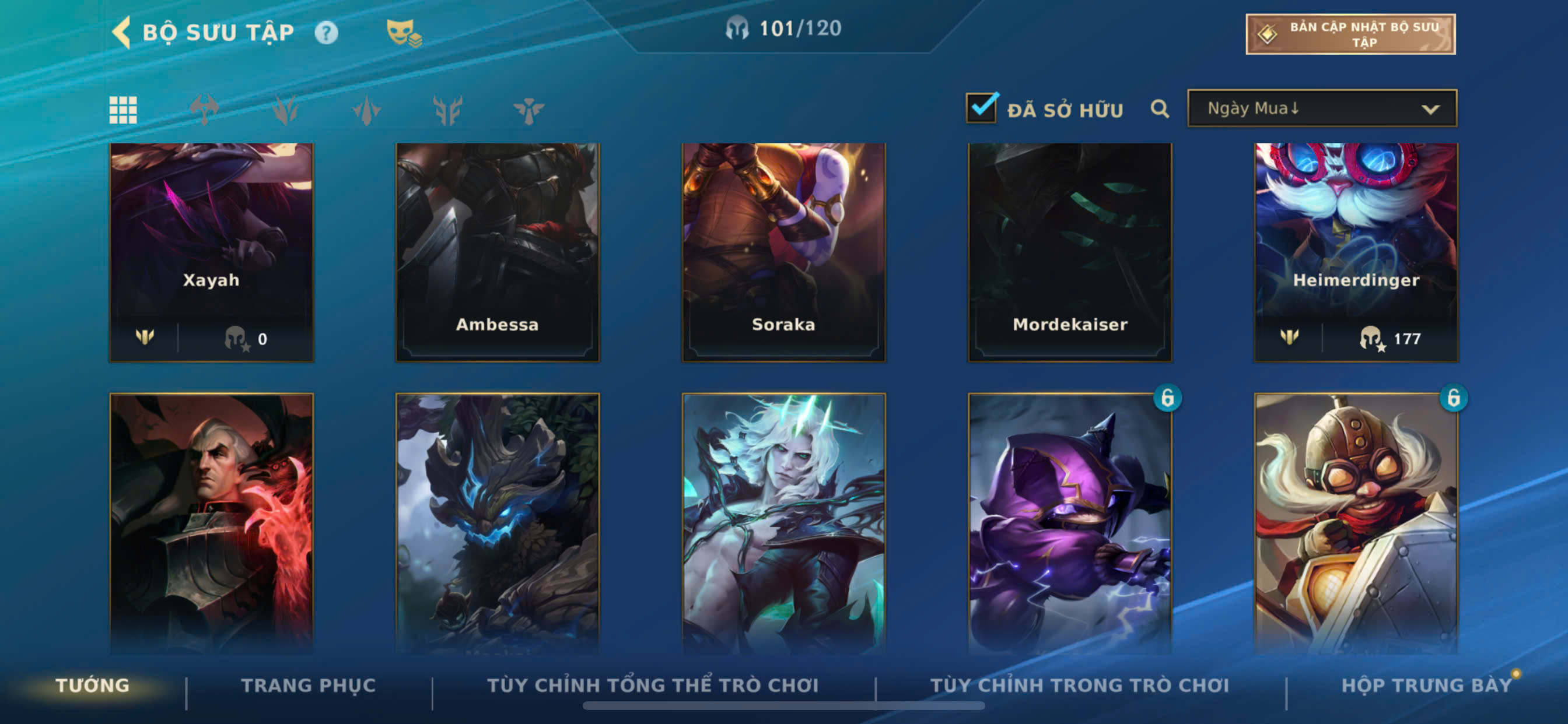Viewport: 1568px width, 724px height.
Task: Open the Ngày Mua sort dropdown
Action: click(1321, 108)
